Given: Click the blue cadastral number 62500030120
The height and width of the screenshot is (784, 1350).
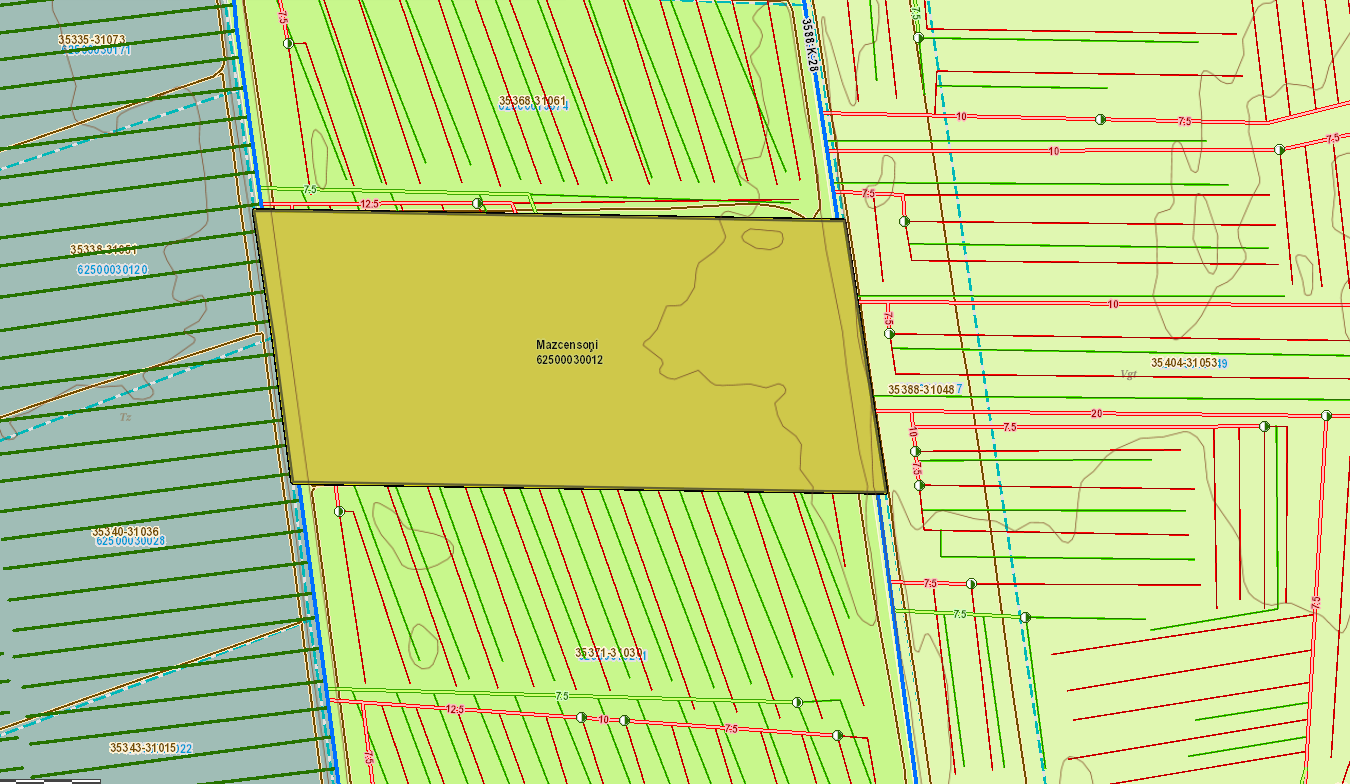Looking at the screenshot, I should 112,269.
